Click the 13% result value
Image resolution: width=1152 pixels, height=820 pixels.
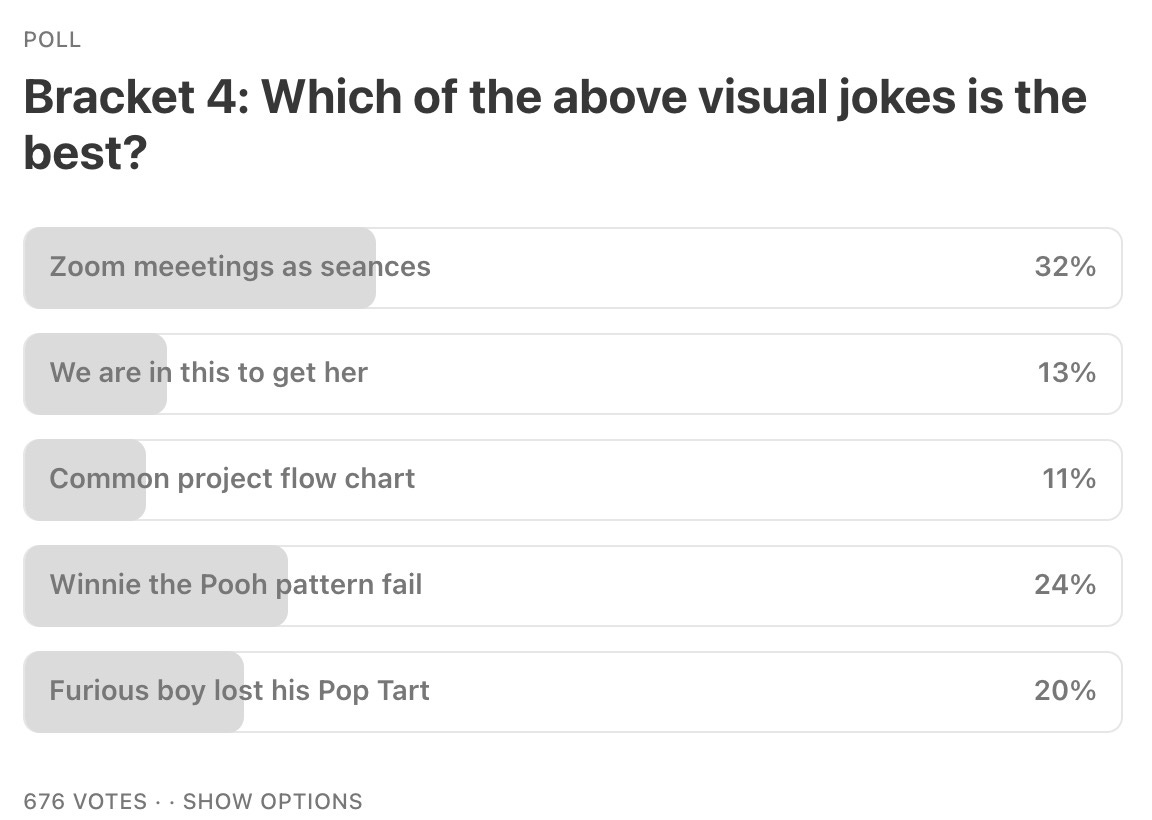click(1066, 373)
